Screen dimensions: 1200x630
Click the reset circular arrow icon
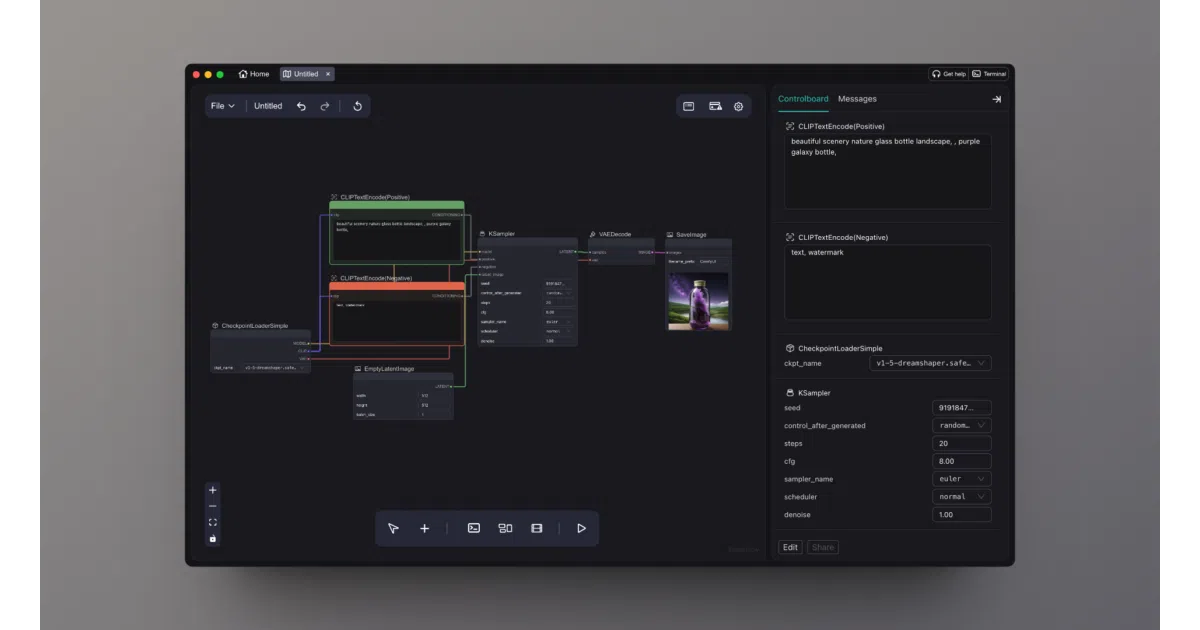point(357,106)
